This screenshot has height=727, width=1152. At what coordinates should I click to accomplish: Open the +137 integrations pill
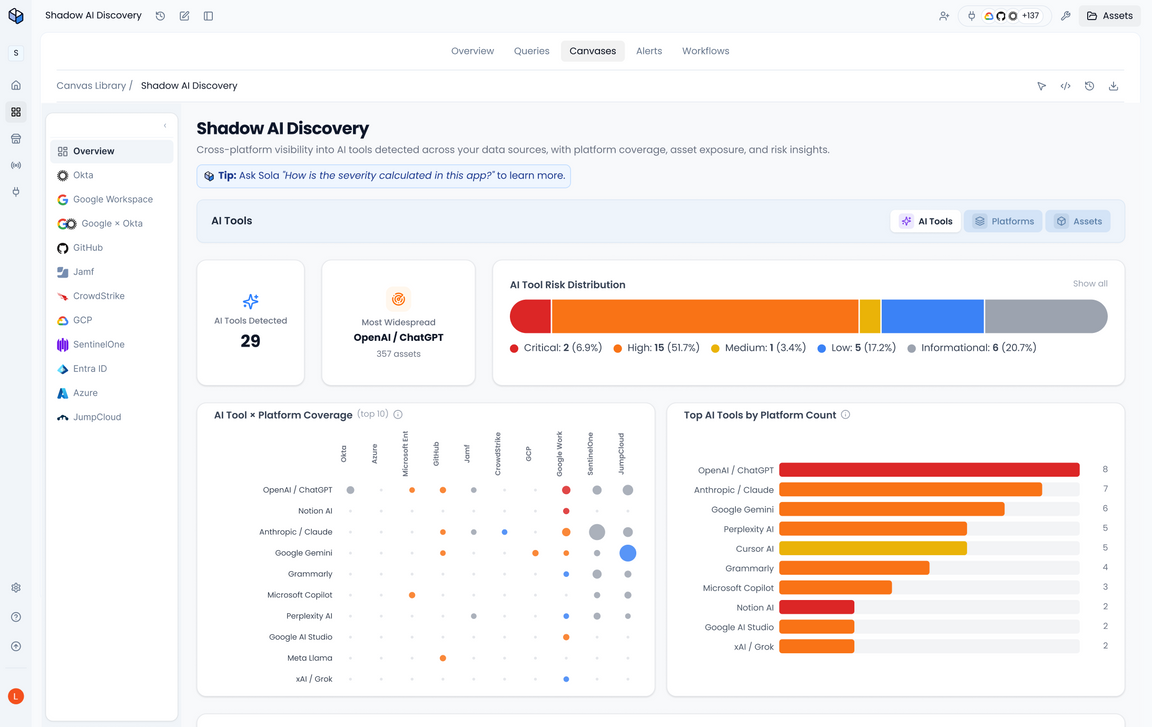point(1004,15)
